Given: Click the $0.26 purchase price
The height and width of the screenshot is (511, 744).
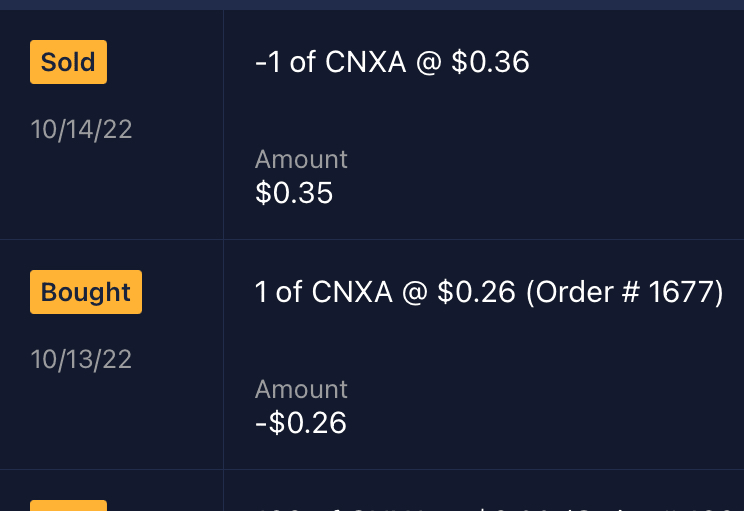Looking at the screenshot, I should [476, 292].
